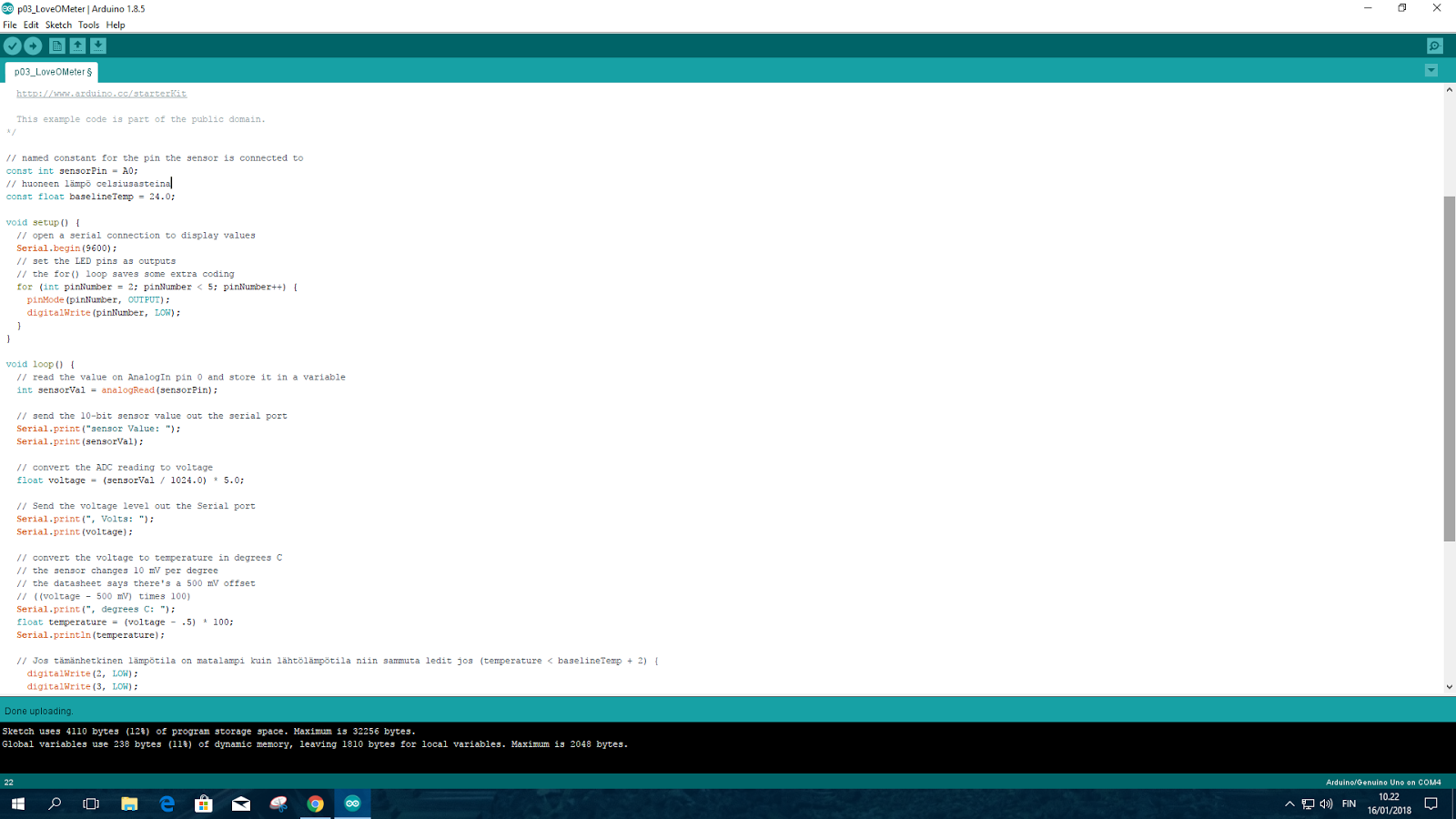Switch to Arduino IDE taskbar icon
Image resolution: width=1456 pixels, height=819 pixels.
click(352, 804)
